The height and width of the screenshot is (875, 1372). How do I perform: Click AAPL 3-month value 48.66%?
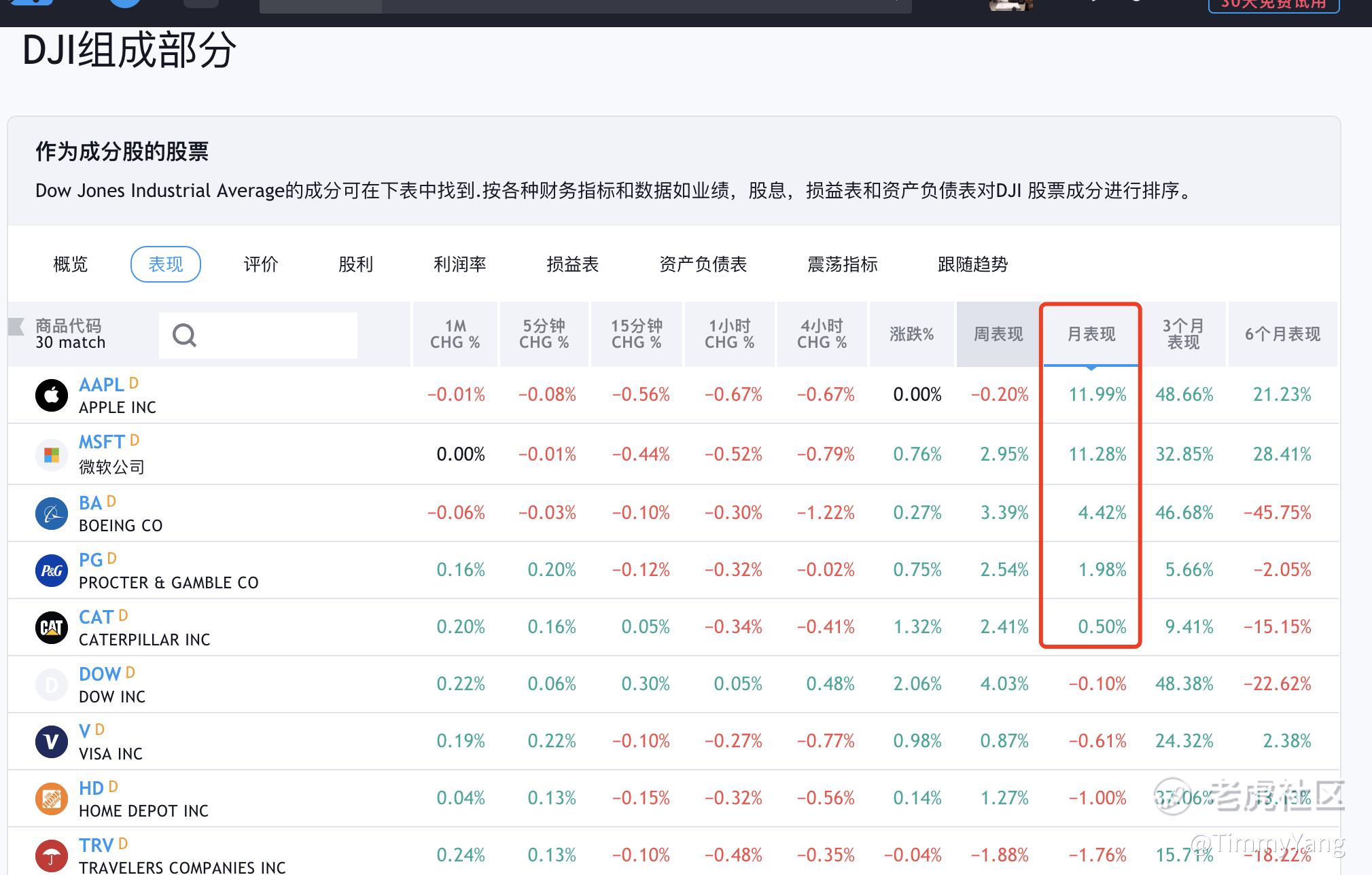(x=1184, y=395)
